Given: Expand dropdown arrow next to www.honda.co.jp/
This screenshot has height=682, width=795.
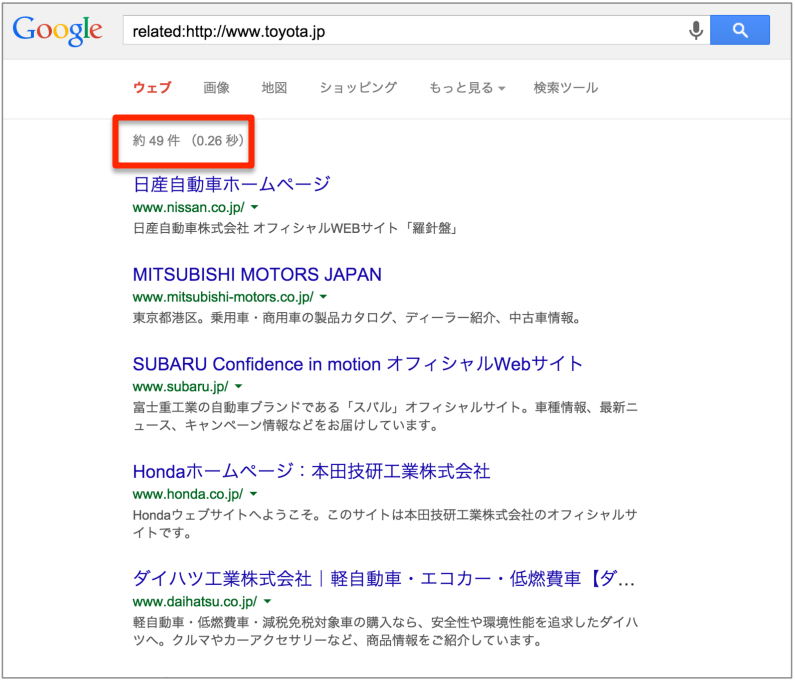Looking at the screenshot, I should tap(254, 494).
